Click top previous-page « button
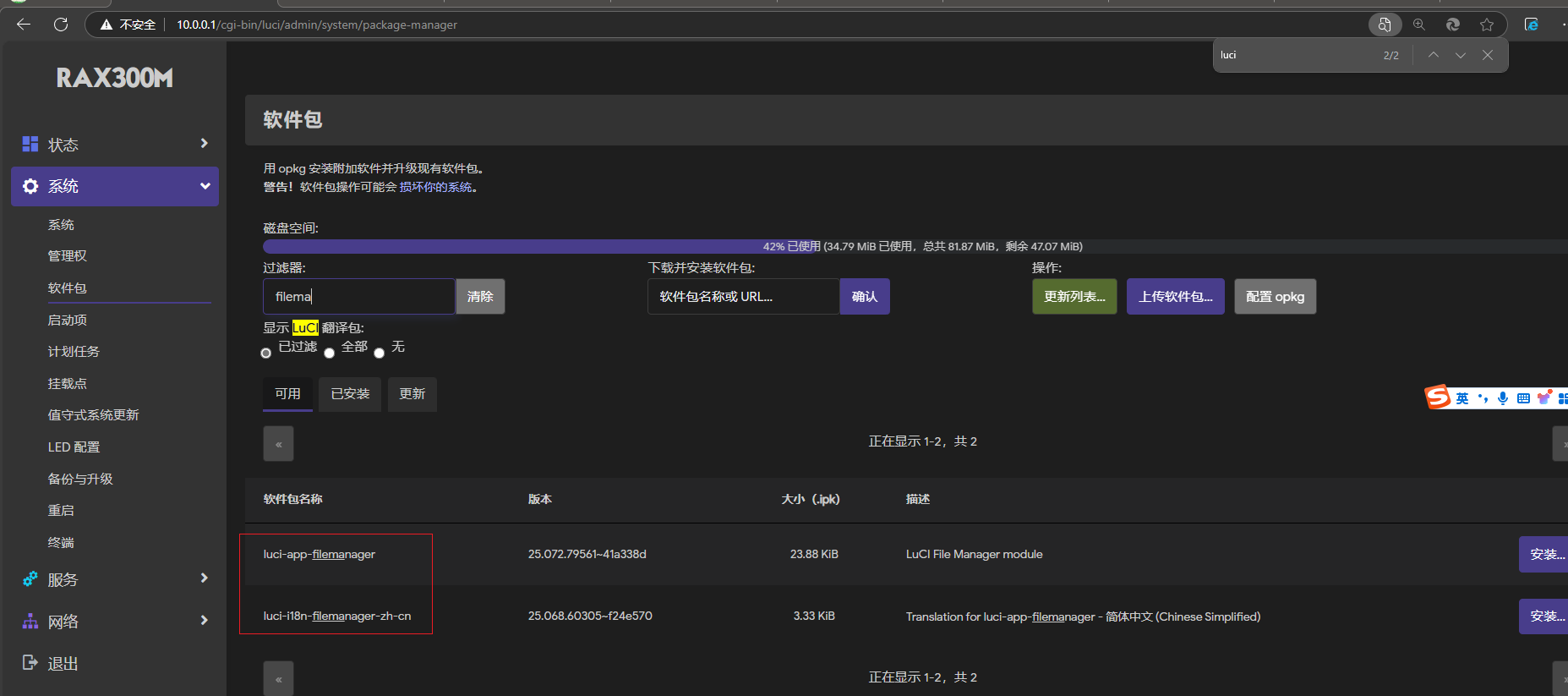This screenshot has height=696, width=1568. (278, 444)
